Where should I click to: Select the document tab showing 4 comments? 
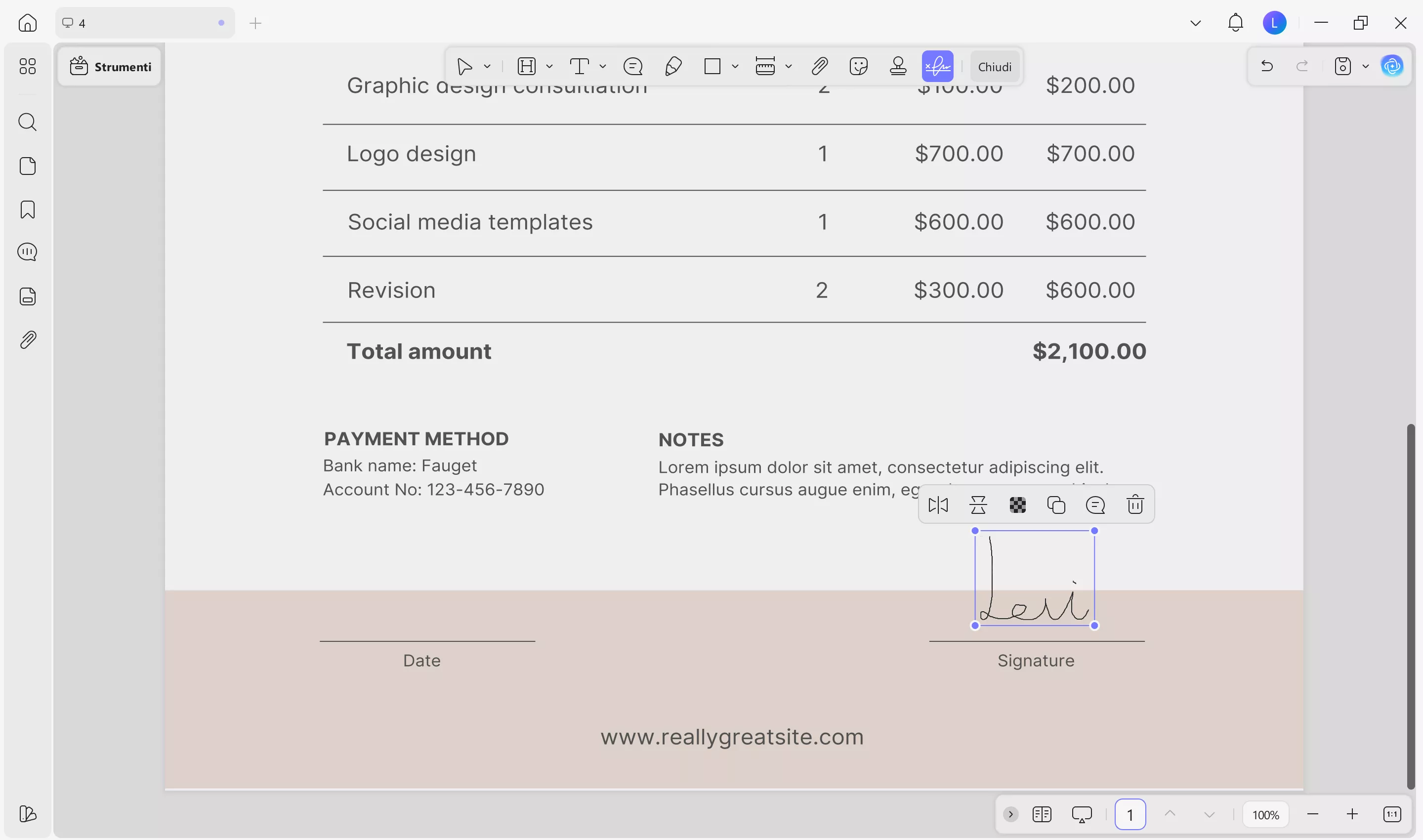tap(144, 23)
